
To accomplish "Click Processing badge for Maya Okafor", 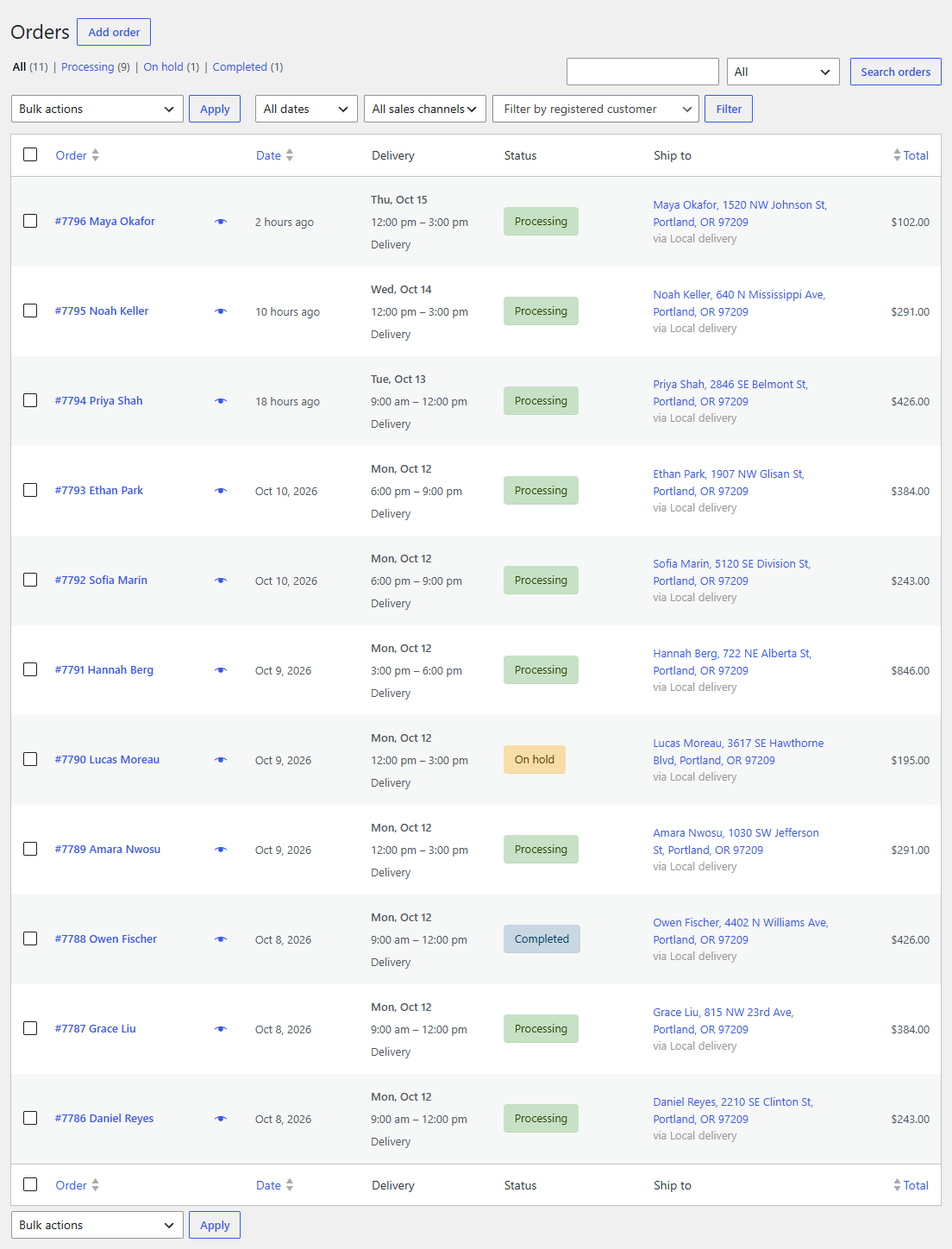I will (541, 222).
